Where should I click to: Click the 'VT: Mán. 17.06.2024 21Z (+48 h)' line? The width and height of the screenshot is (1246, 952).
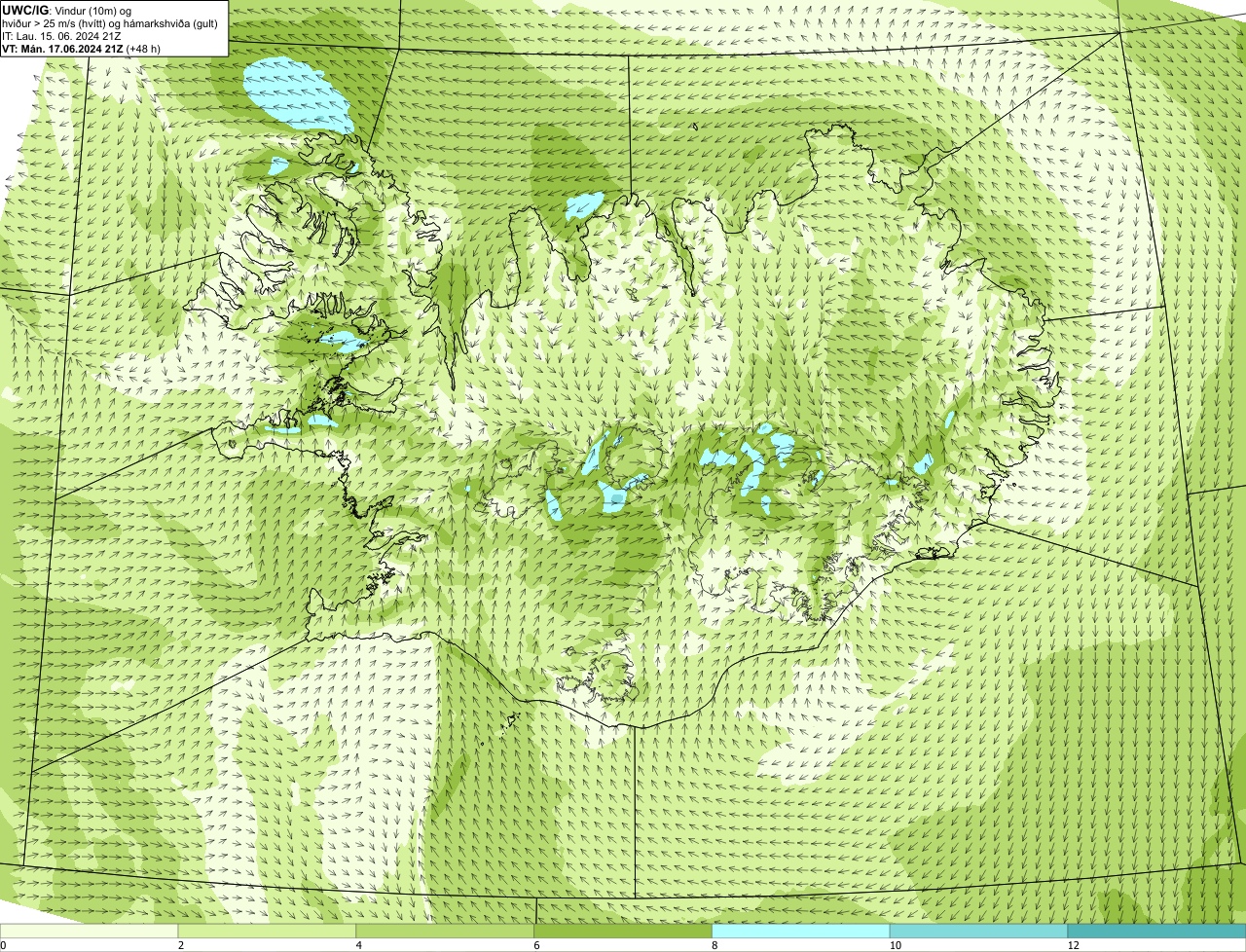[x=82, y=49]
